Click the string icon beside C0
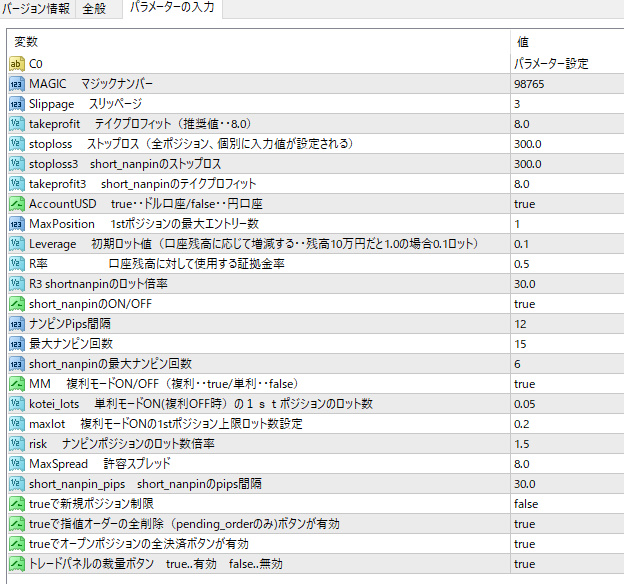The height and width of the screenshot is (584, 624). pyautogui.click(x=17, y=64)
